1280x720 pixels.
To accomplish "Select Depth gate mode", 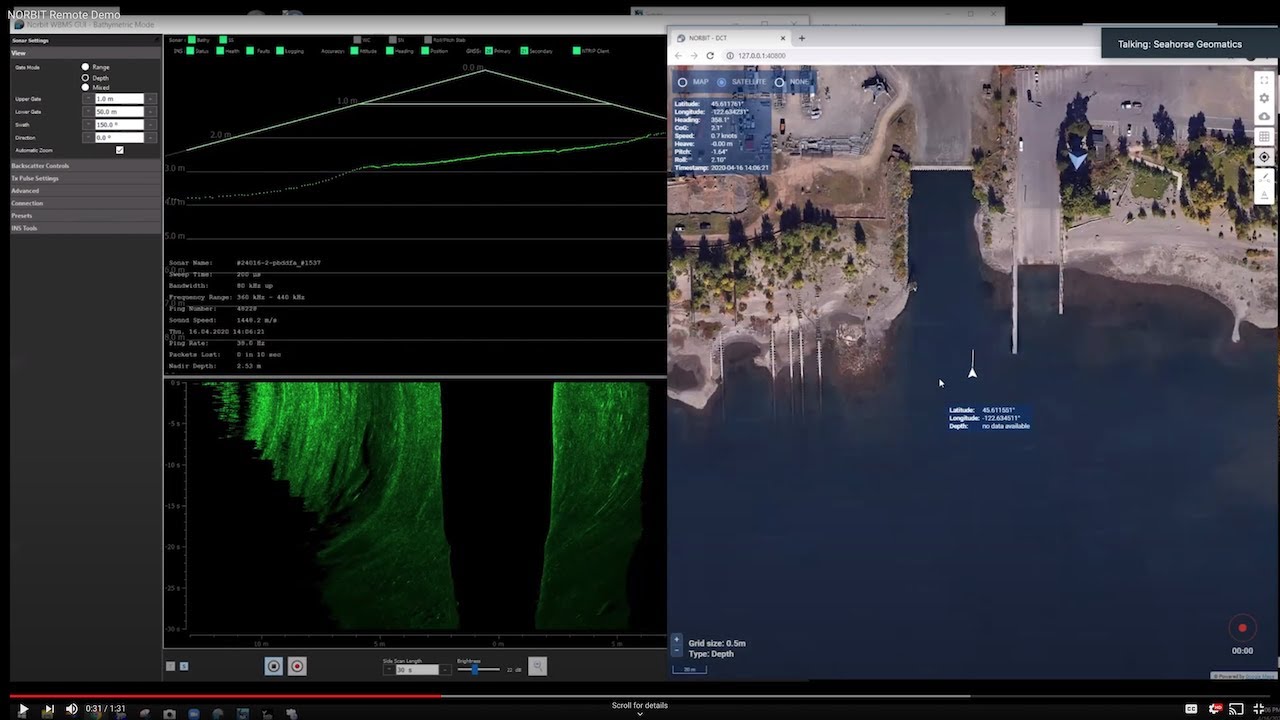I will pyautogui.click(x=85, y=77).
